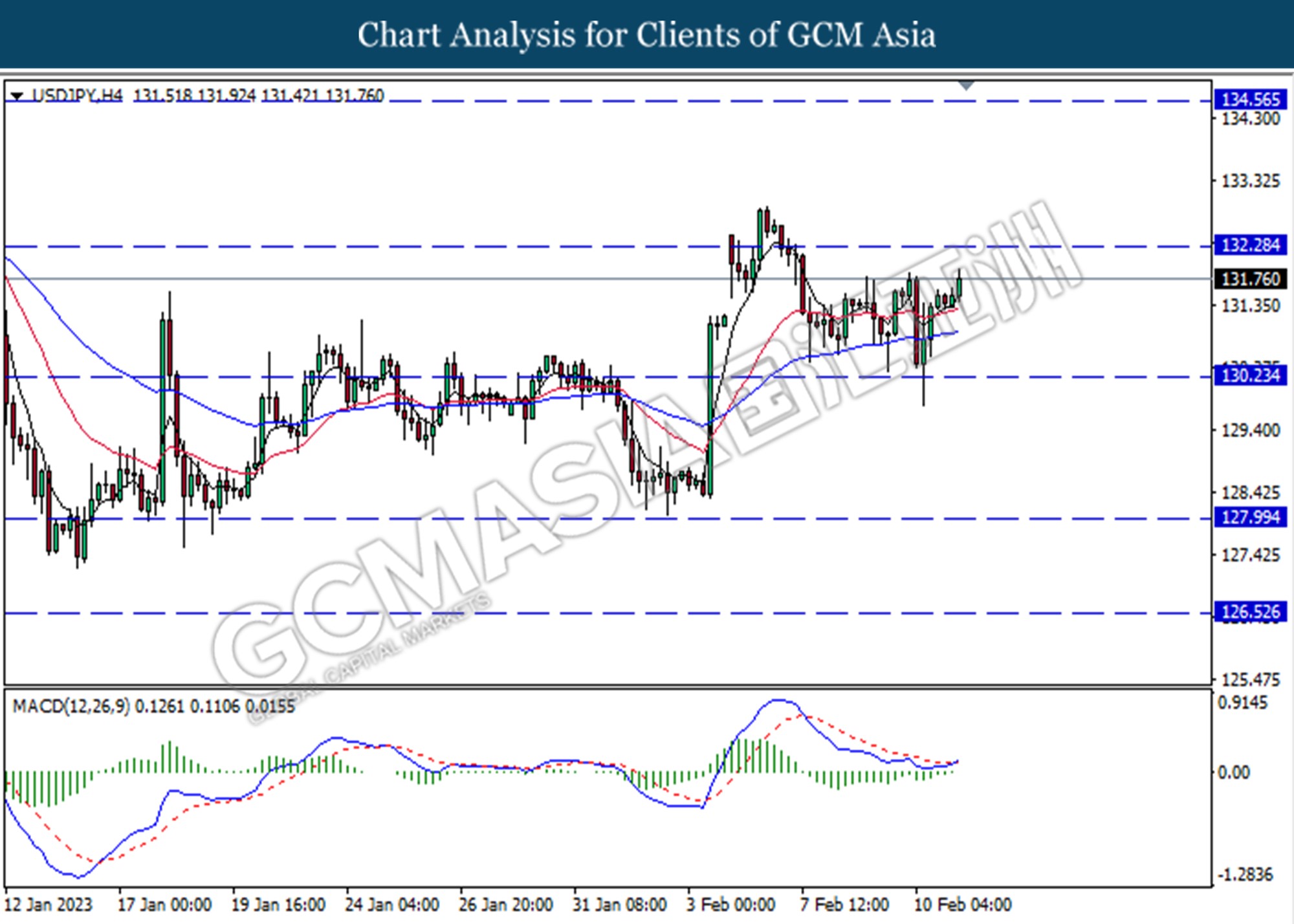
Task: Click the USDJPY,H4 symbol title text
Action: [x=77, y=96]
